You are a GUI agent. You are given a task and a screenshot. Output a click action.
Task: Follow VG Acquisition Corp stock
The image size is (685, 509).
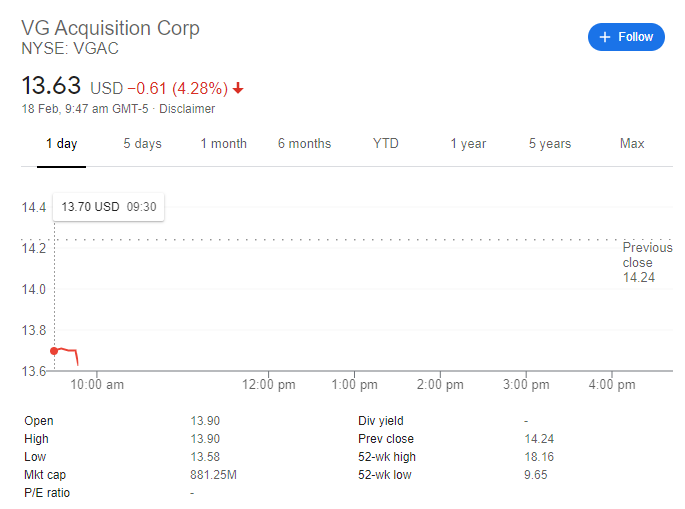click(x=626, y=37)
